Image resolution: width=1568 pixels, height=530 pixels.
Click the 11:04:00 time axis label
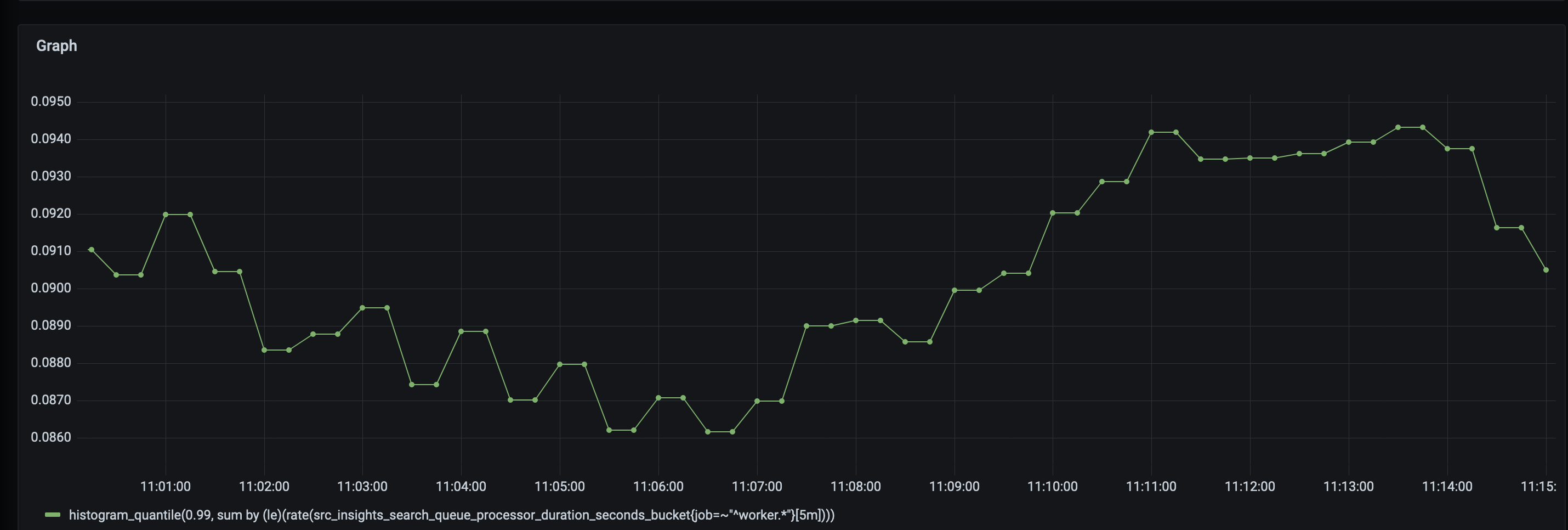click(461, 487)
